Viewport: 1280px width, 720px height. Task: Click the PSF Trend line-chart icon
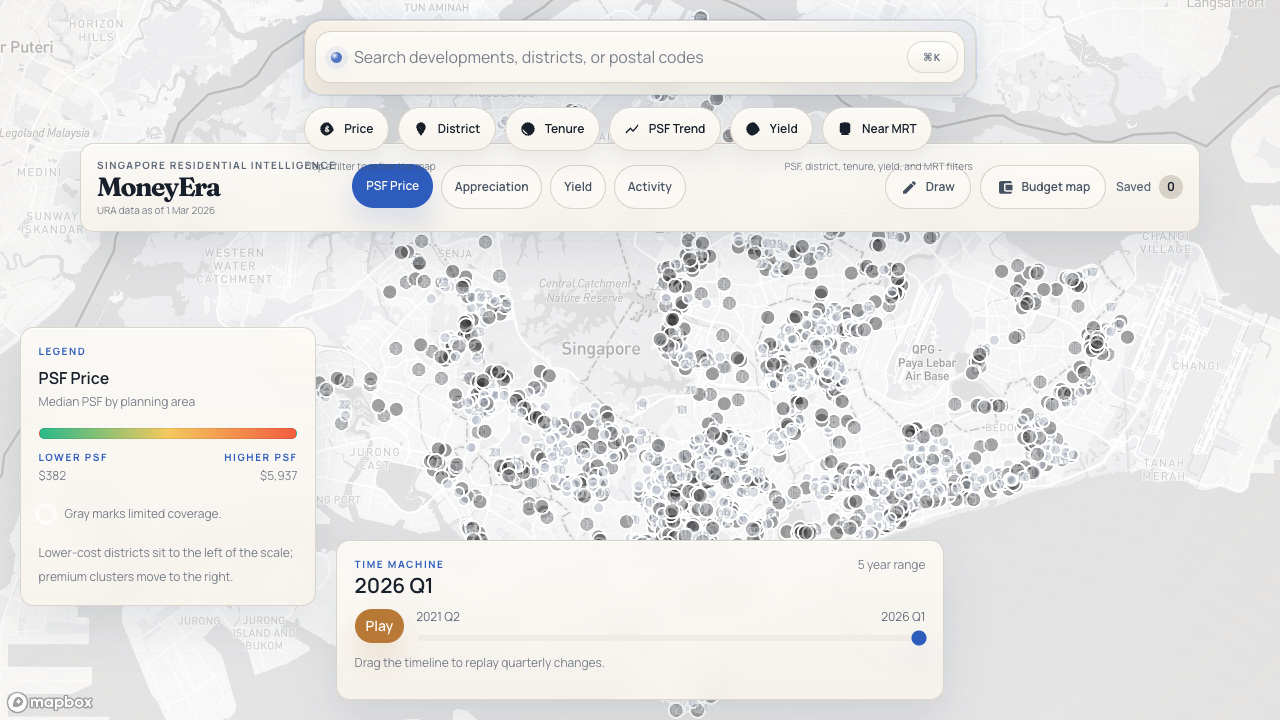tap(632, 129)
